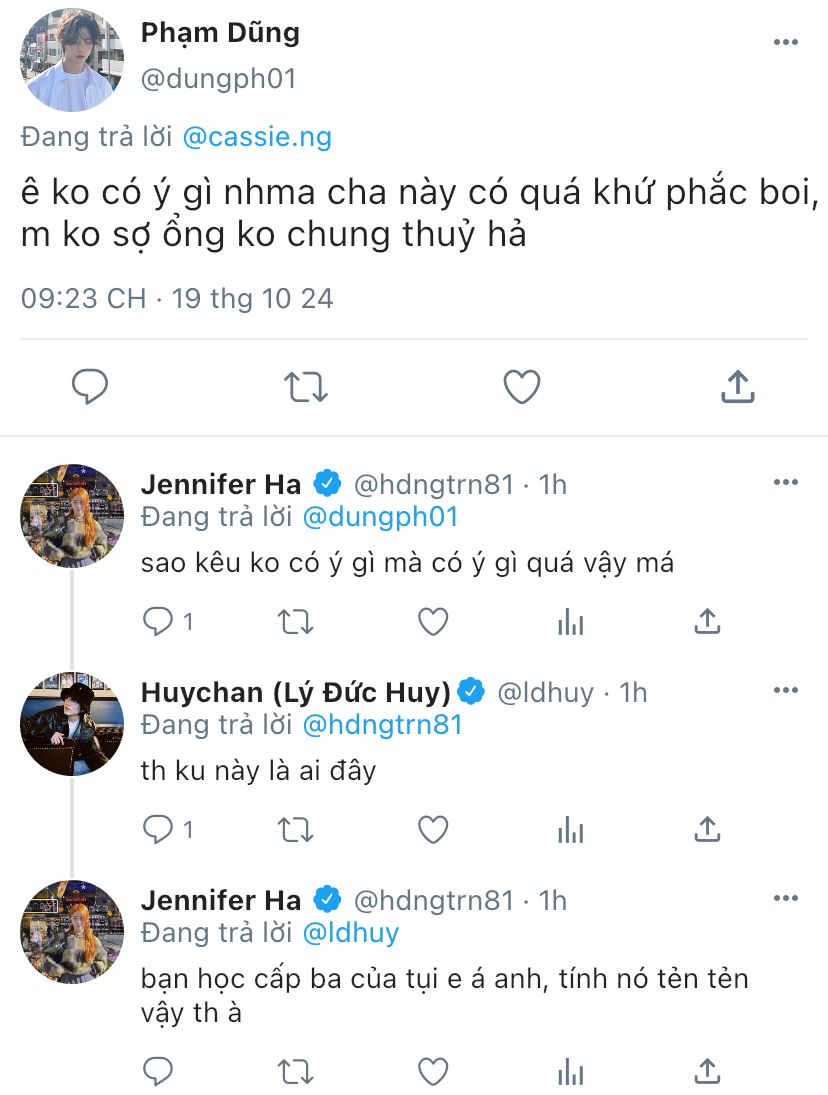
Task: Open Huychan's profile avatar
Action: [x=72, y=724]
